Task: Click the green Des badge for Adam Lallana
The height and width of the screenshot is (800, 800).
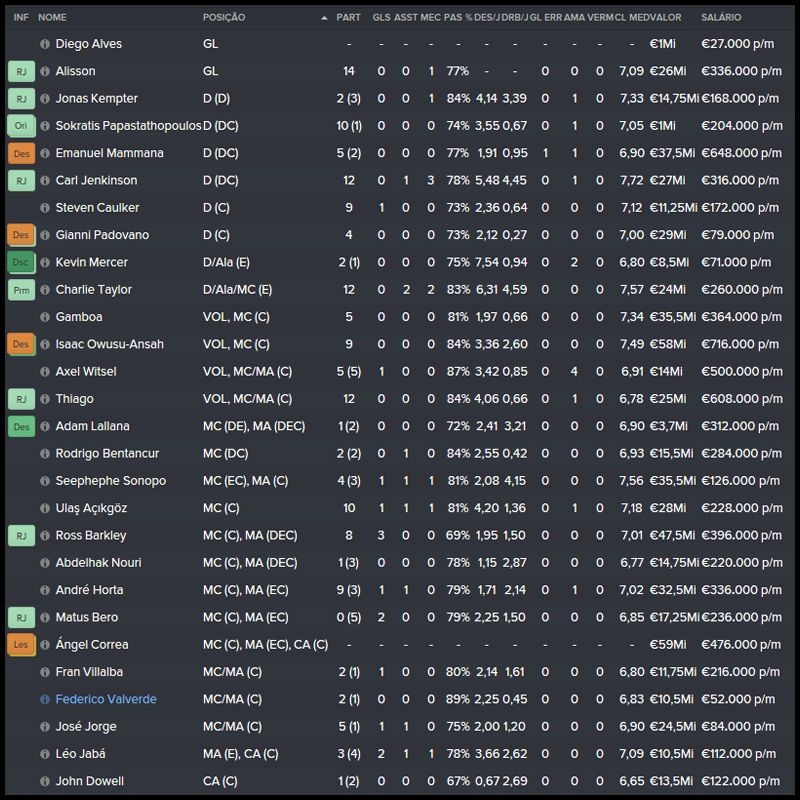Action: point(21,426)
